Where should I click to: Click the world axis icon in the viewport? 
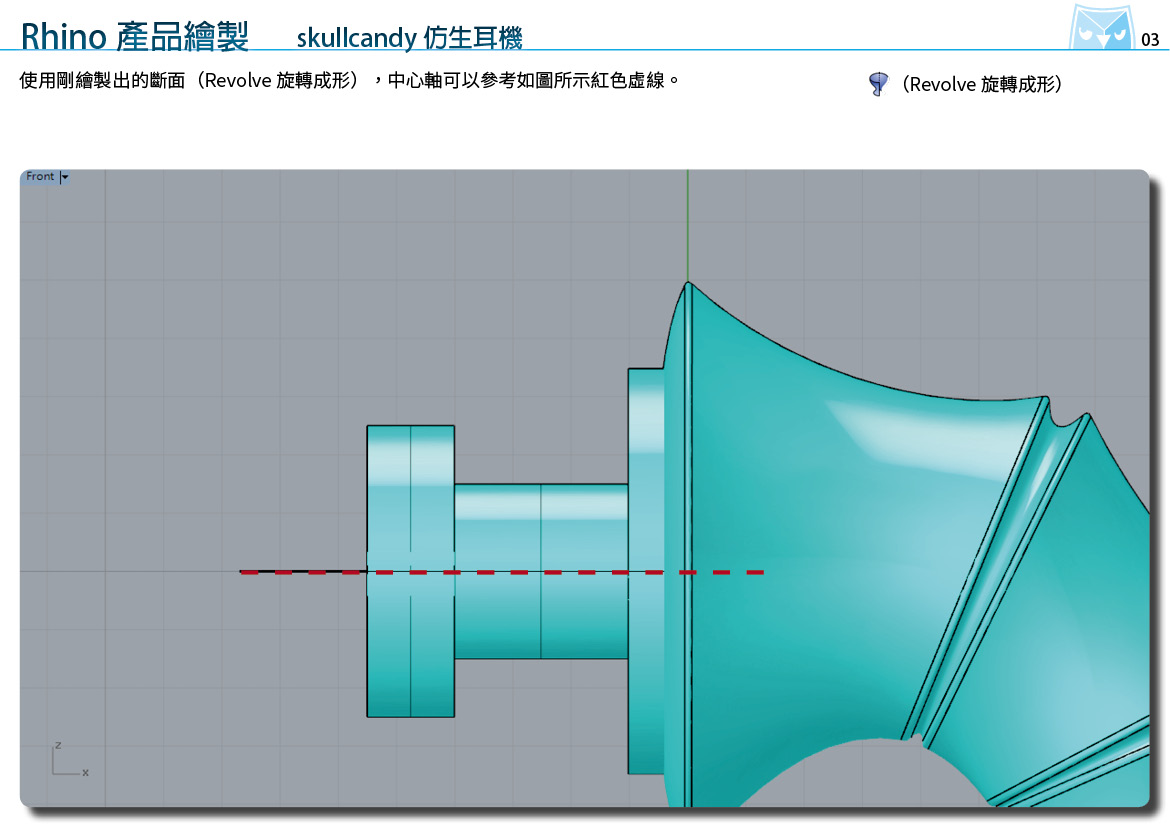[70, 760]
